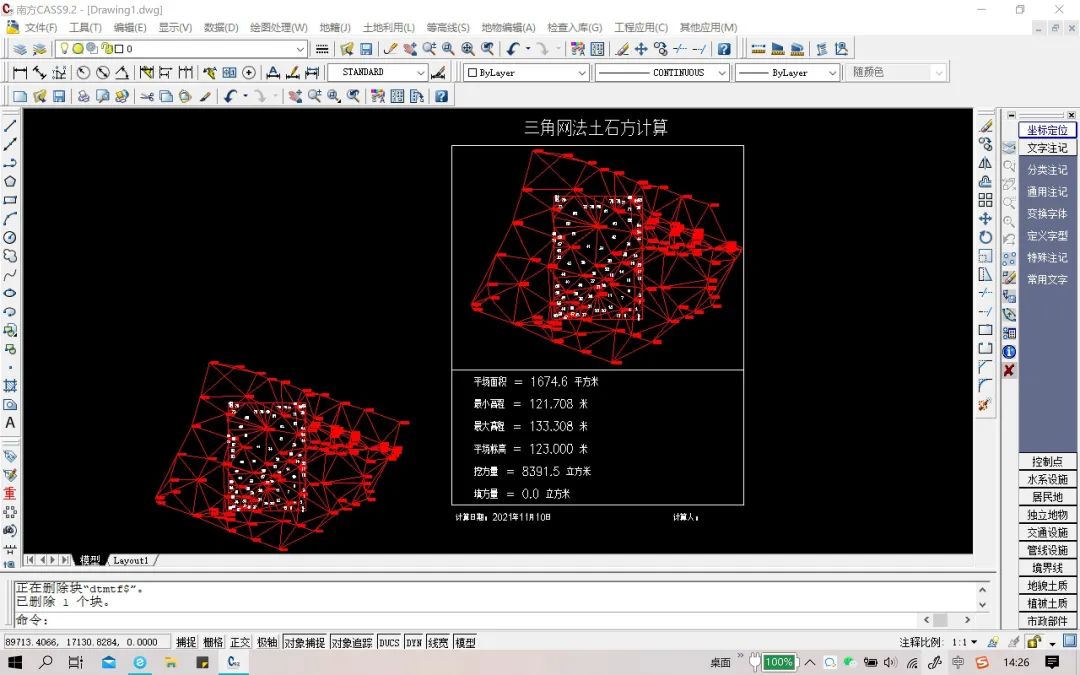
Task: Open Windows Start menu
Action: [14, 663]
